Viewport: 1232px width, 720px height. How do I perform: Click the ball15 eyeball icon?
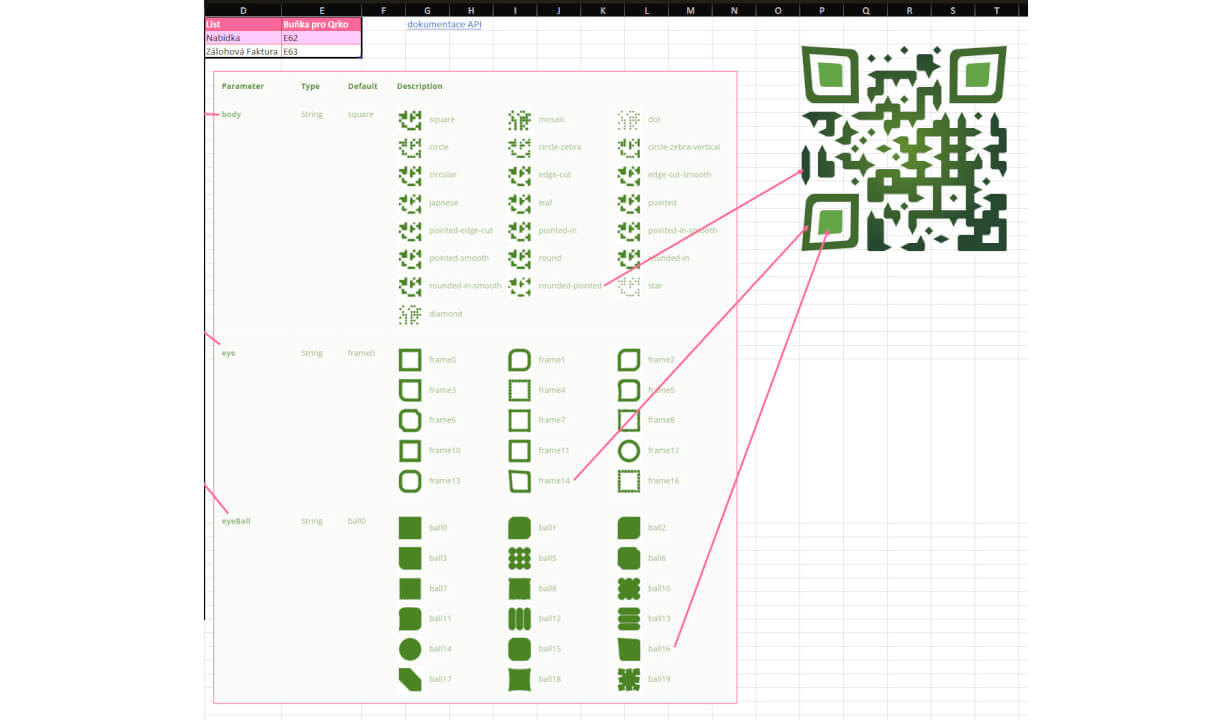[519, 649]
